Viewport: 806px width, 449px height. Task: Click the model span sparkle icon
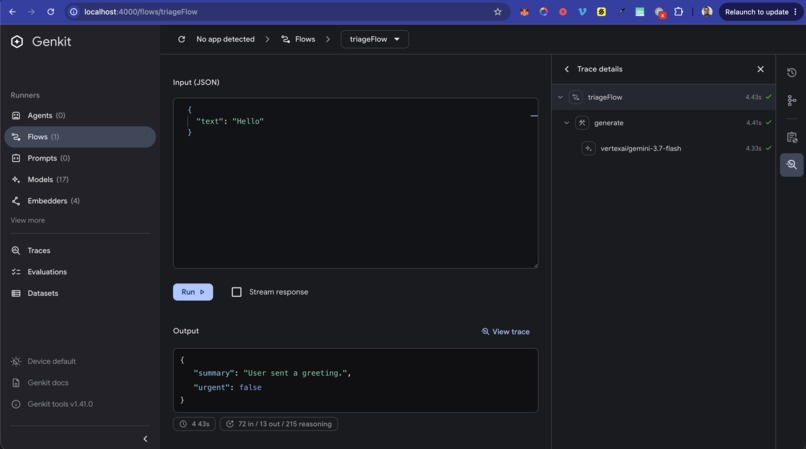pyautogui.click(x=589, y=149)
